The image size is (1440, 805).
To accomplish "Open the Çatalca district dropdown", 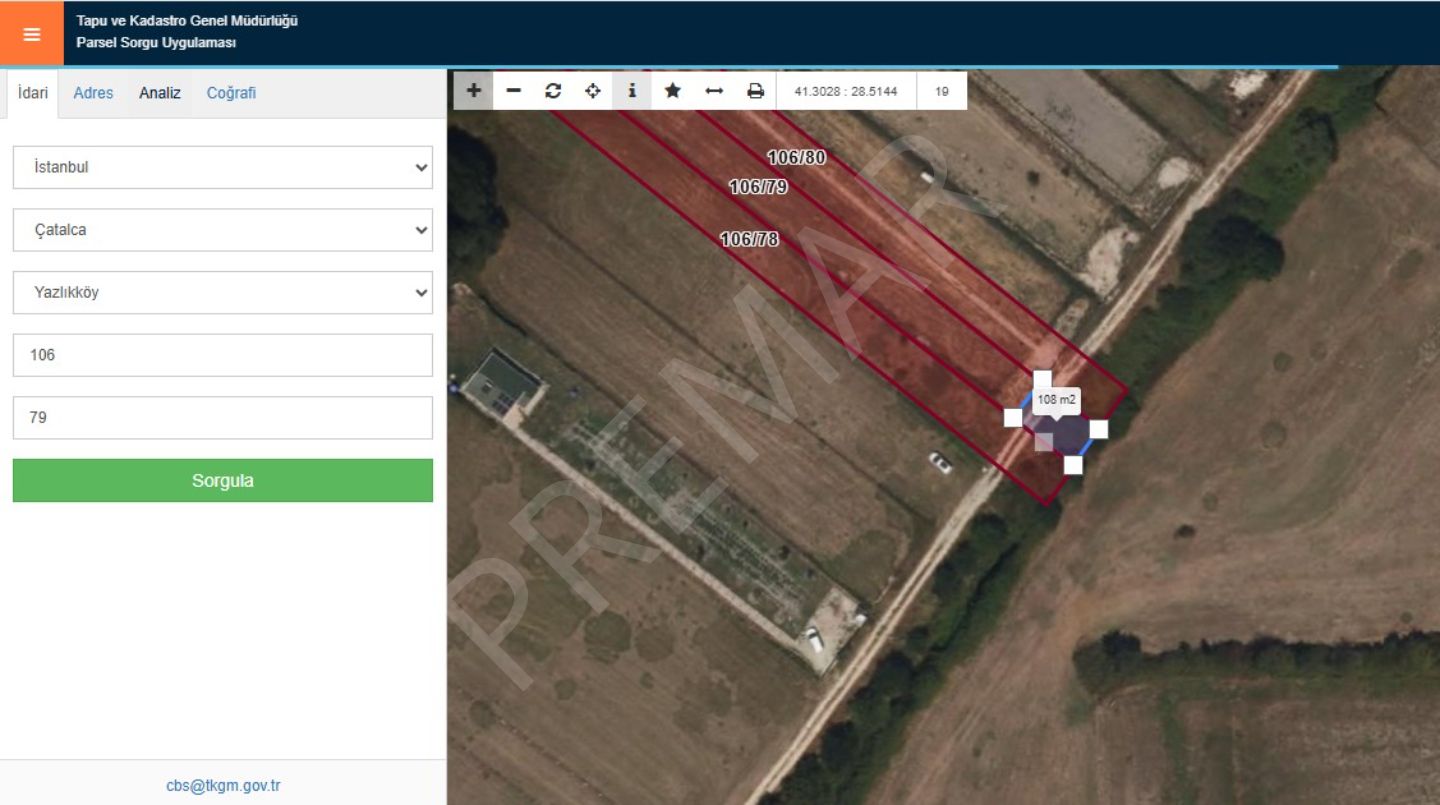I will pos(222,230).
